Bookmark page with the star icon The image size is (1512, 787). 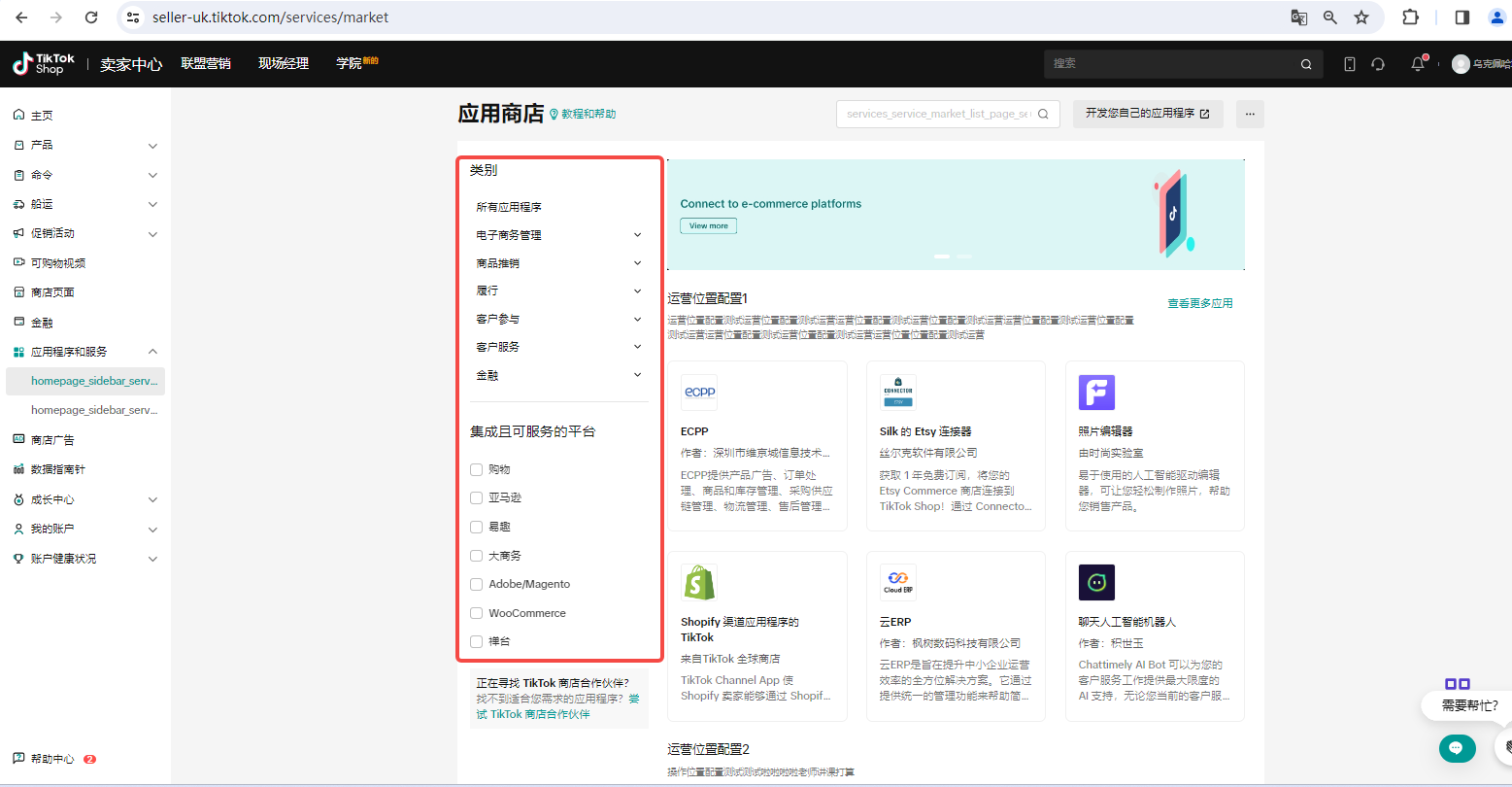click(x=1361, y=17)
